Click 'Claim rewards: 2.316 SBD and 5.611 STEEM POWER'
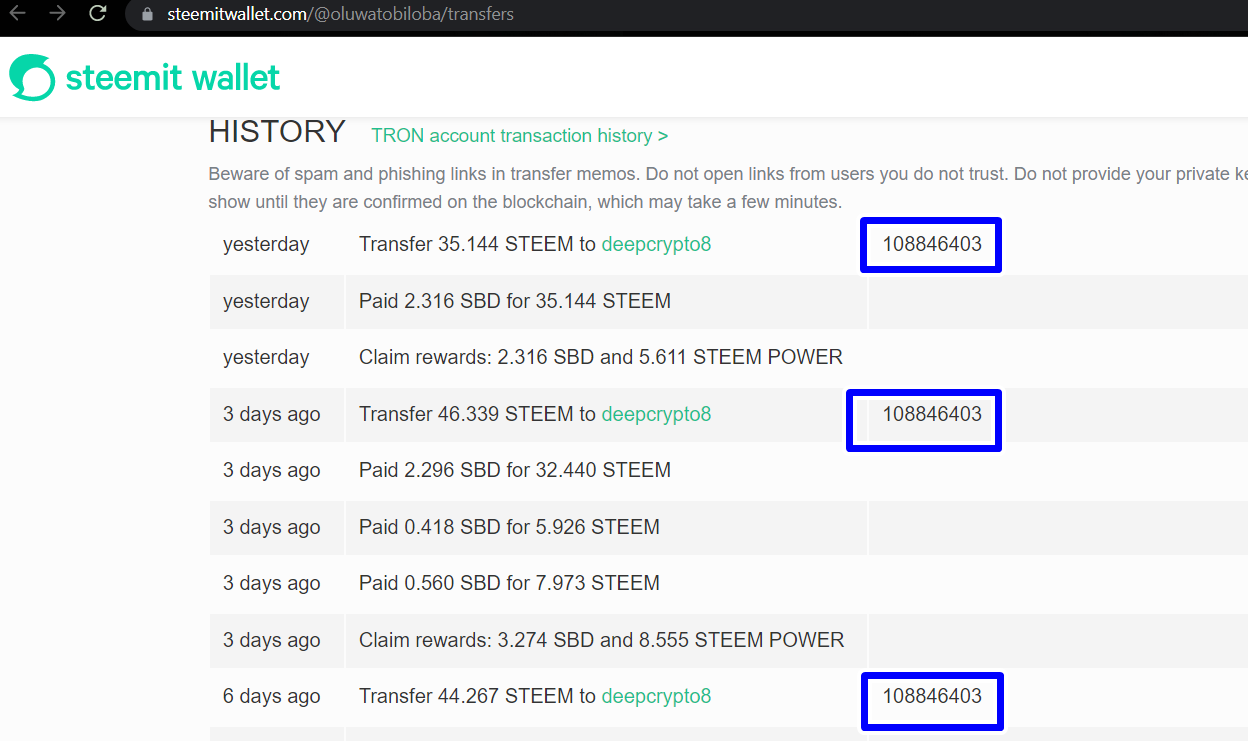The image size is (1248, 741). click(601, 357)
